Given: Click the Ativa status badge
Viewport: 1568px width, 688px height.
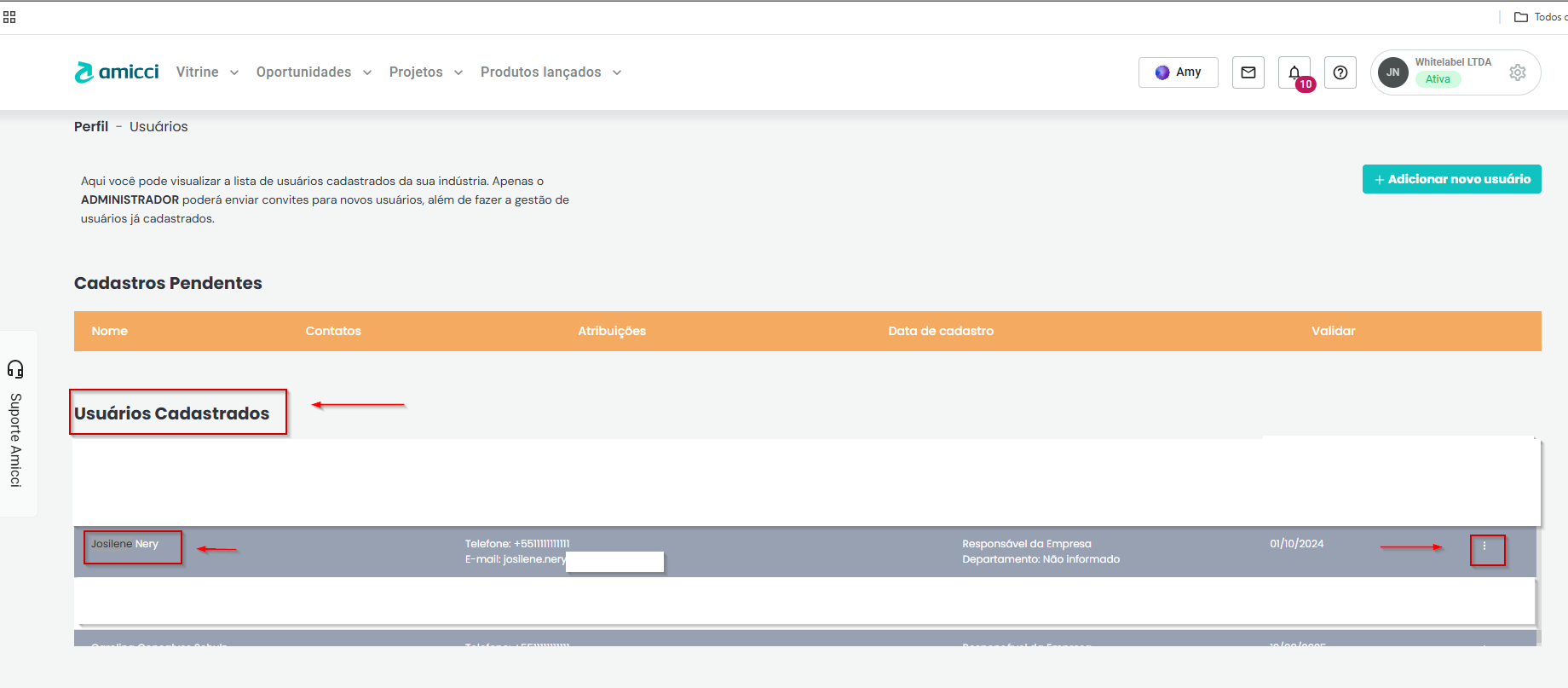Looking at the screenshot, I should click(1438, 79).
